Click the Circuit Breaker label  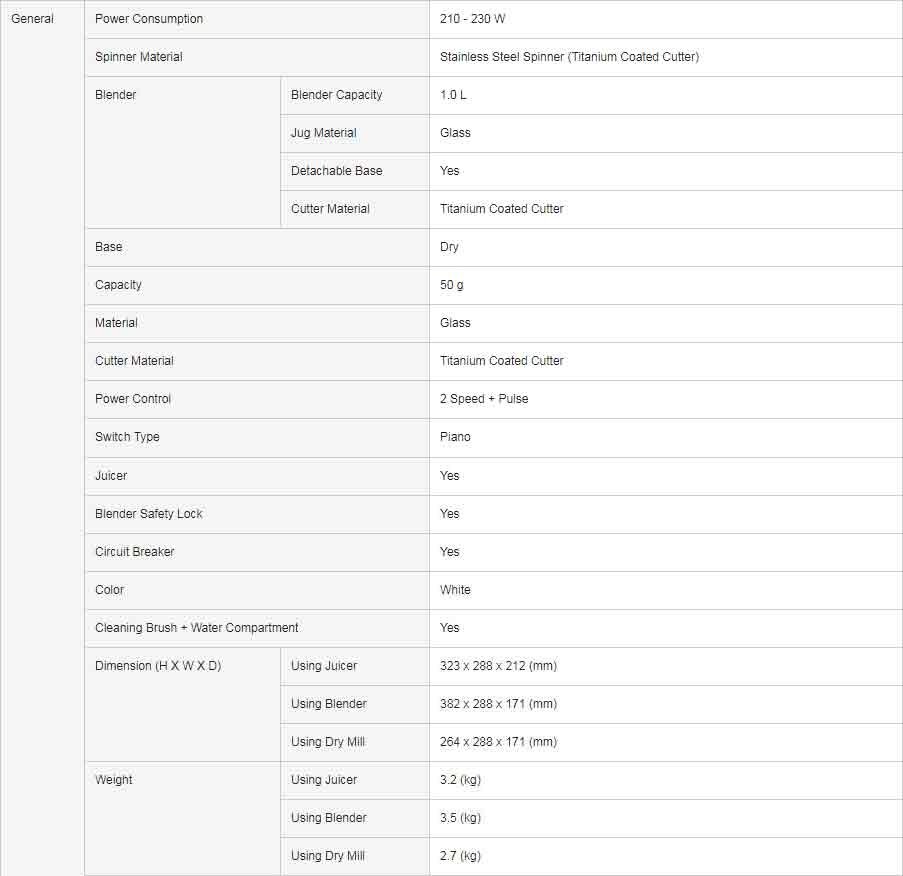[134, 552]
